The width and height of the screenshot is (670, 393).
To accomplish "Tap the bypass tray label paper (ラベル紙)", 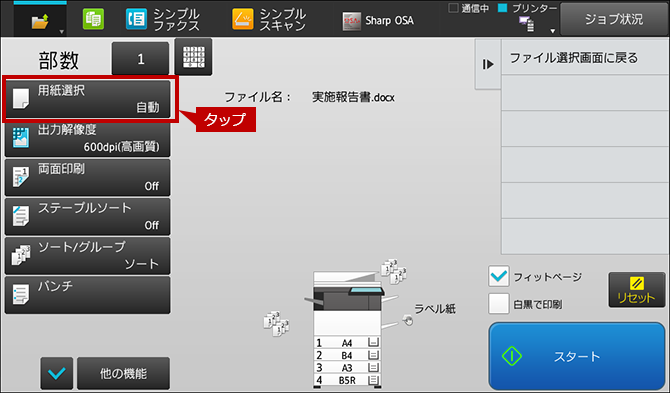I will (435, 308).
